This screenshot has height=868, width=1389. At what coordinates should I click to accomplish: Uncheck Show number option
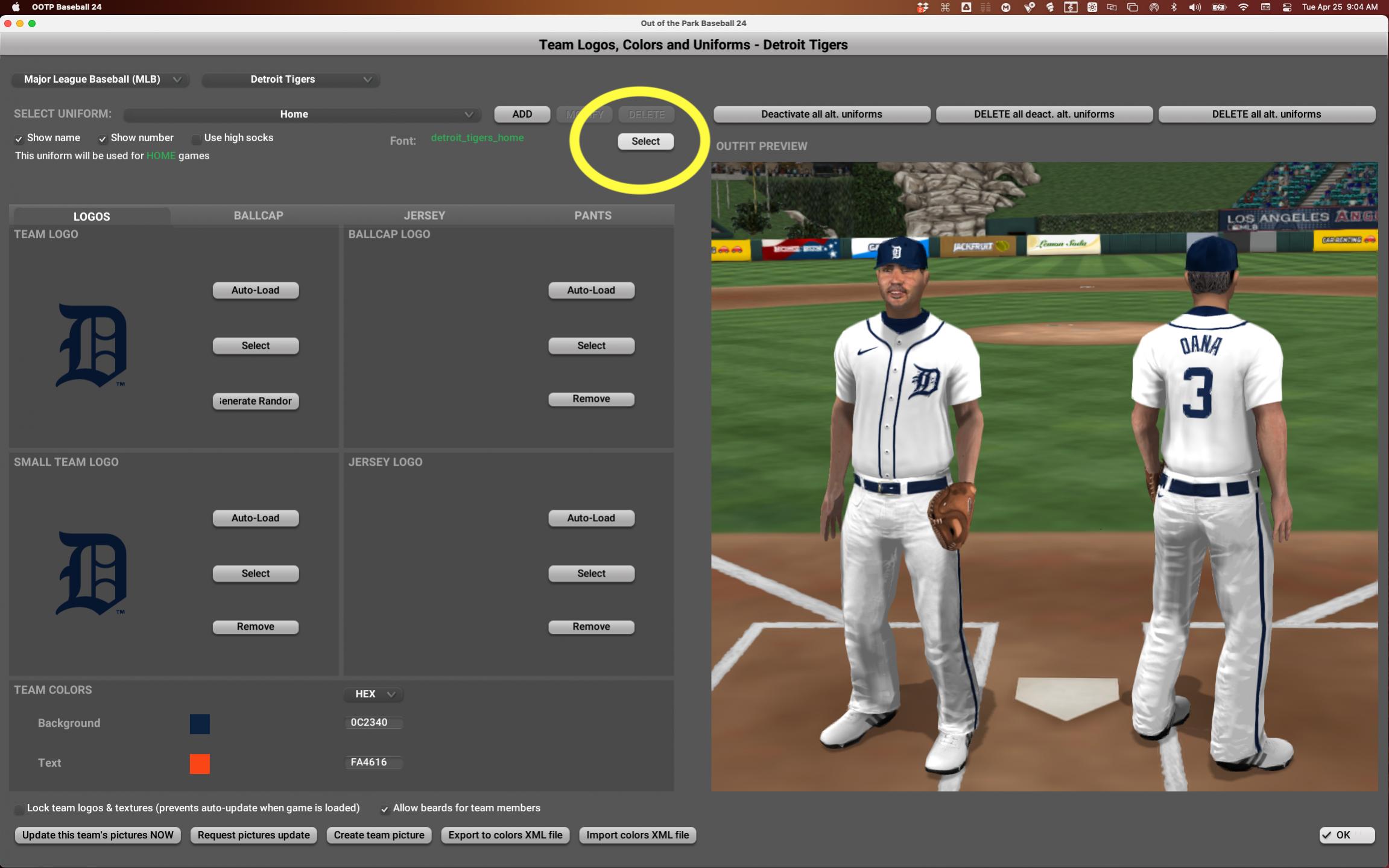click(x=103, y=138)
